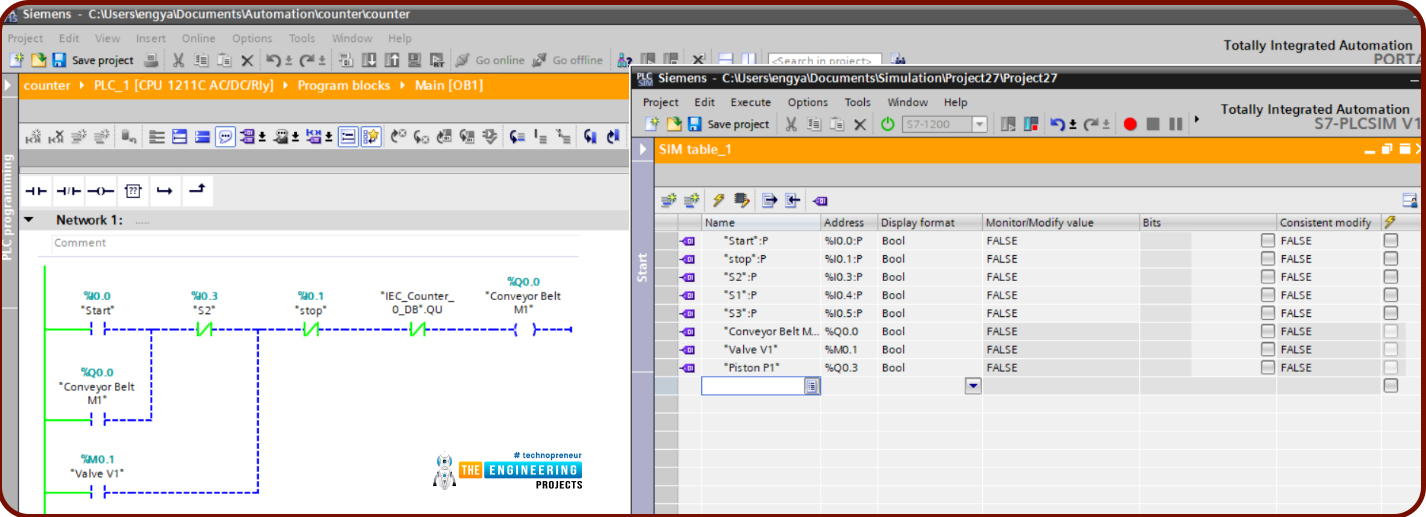1426x517 pixels.
Task: Click the delete X icon in TIA Portal toolbar
Action: (247, 60)
